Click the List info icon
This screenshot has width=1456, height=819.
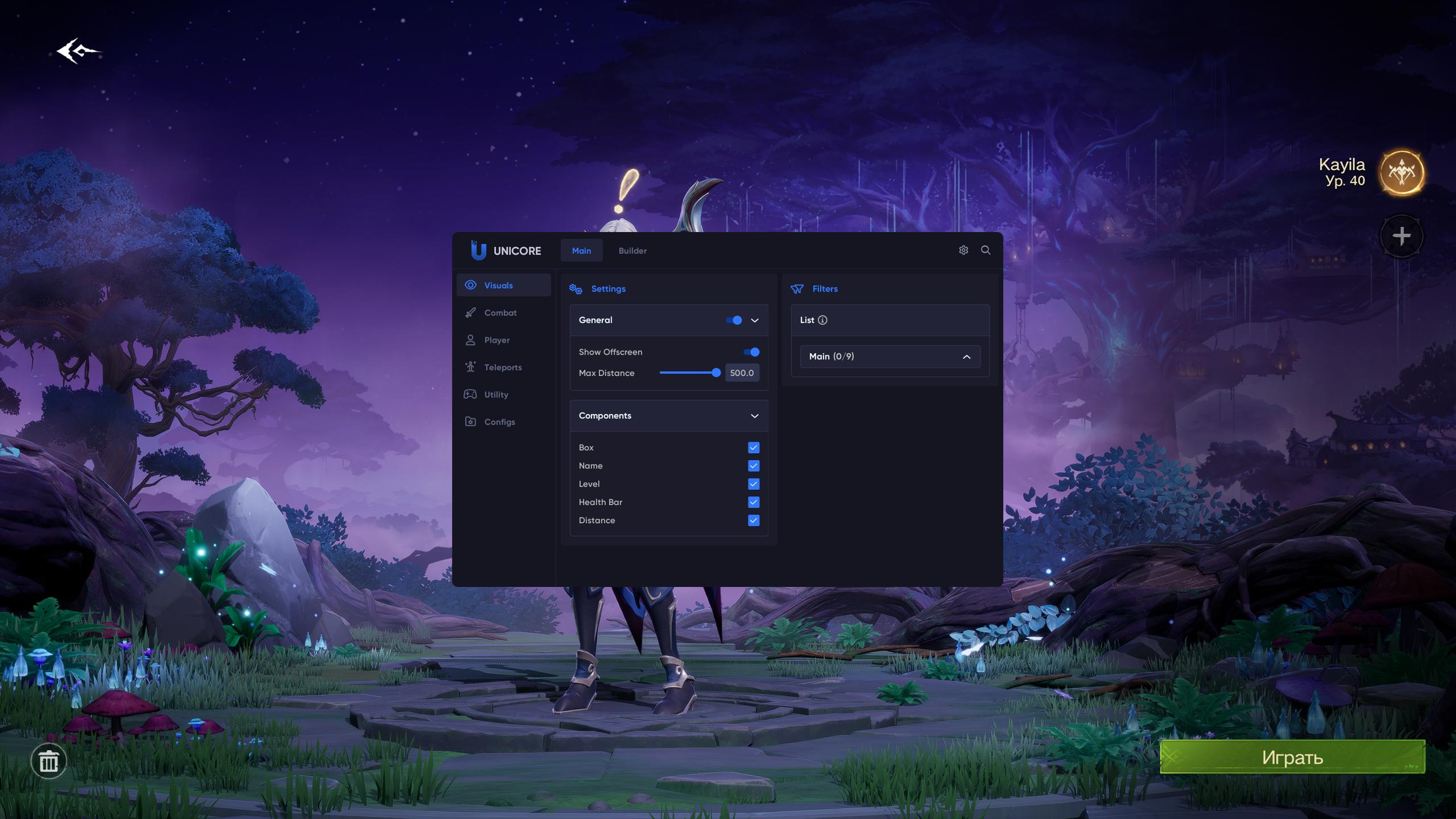click(x=822, y=320)
